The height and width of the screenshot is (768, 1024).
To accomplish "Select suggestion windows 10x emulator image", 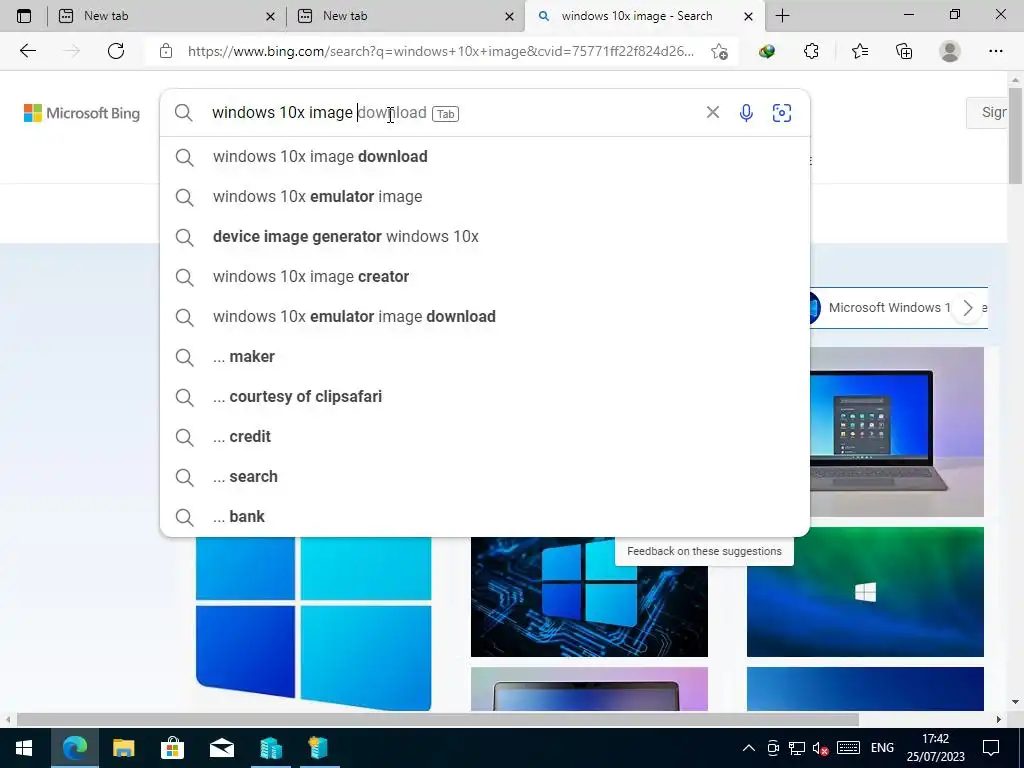I will tap(485, 197).
